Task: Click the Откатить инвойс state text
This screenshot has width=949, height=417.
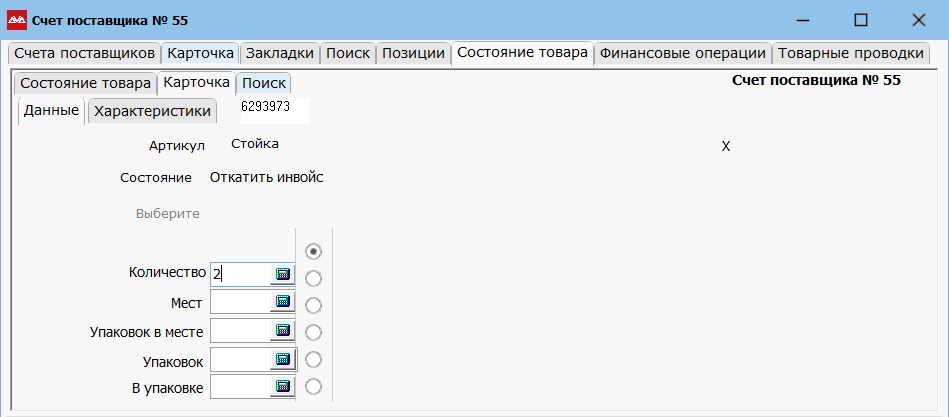Action: click(266, 178)
